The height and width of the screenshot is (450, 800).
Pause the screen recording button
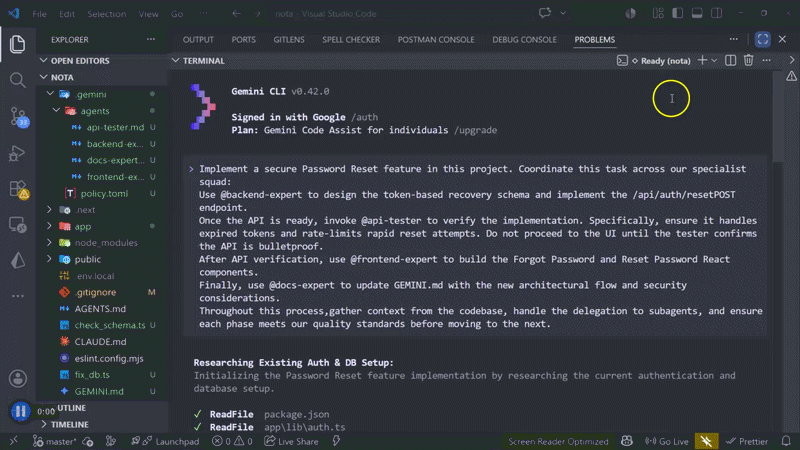(x=20, y=411)
